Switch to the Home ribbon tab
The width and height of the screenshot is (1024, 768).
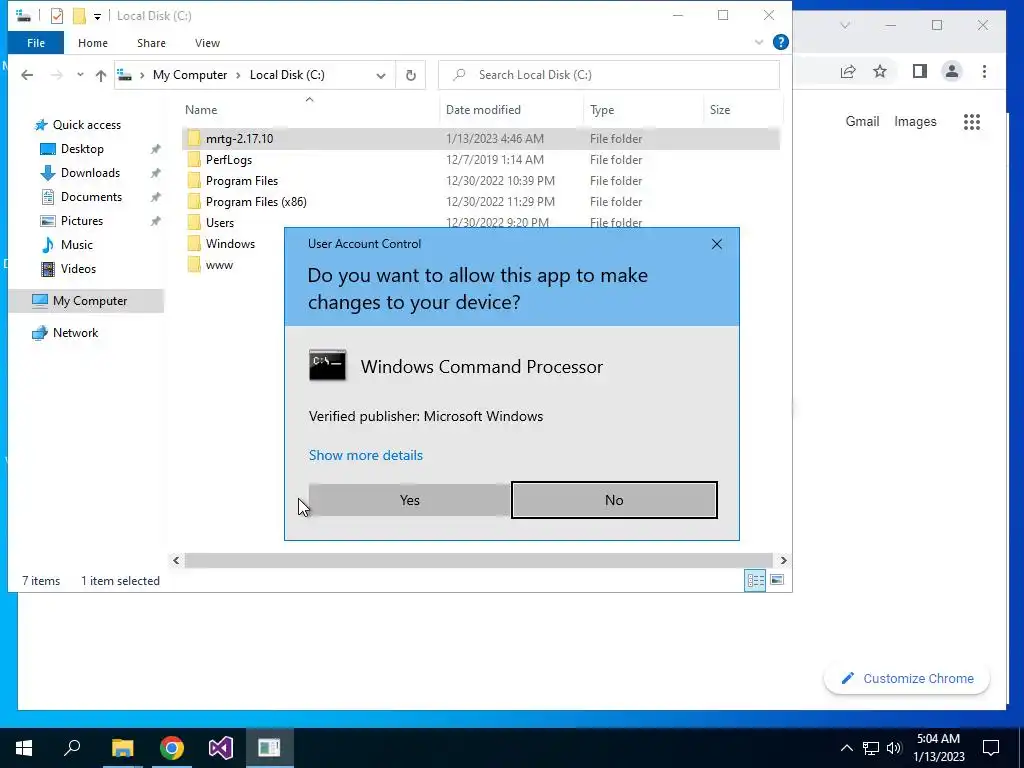point(93,43)
